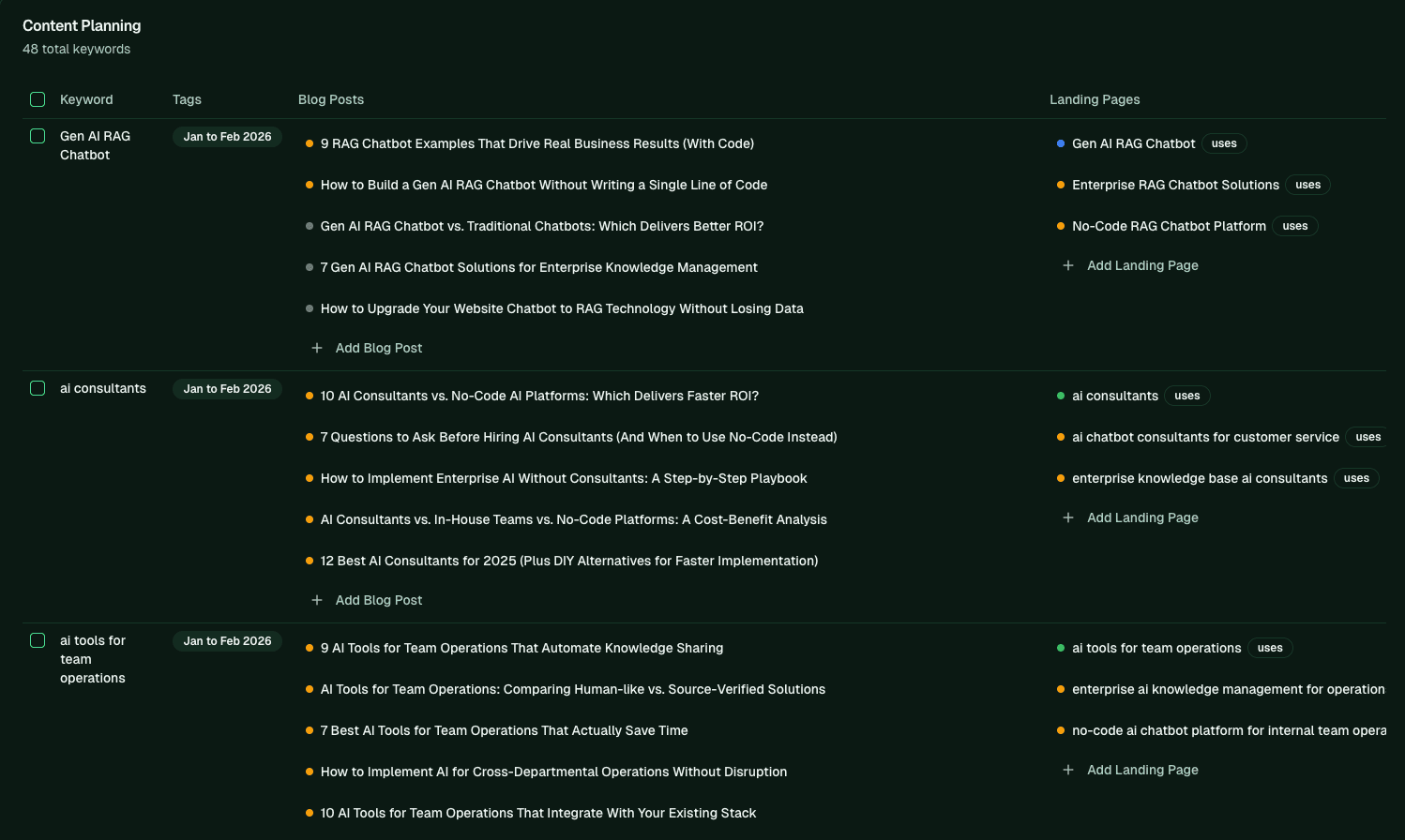Check the Gen AI RAG Chatbot keyword checkbox
Screen dimensions: 1405x840
[38, 136]
